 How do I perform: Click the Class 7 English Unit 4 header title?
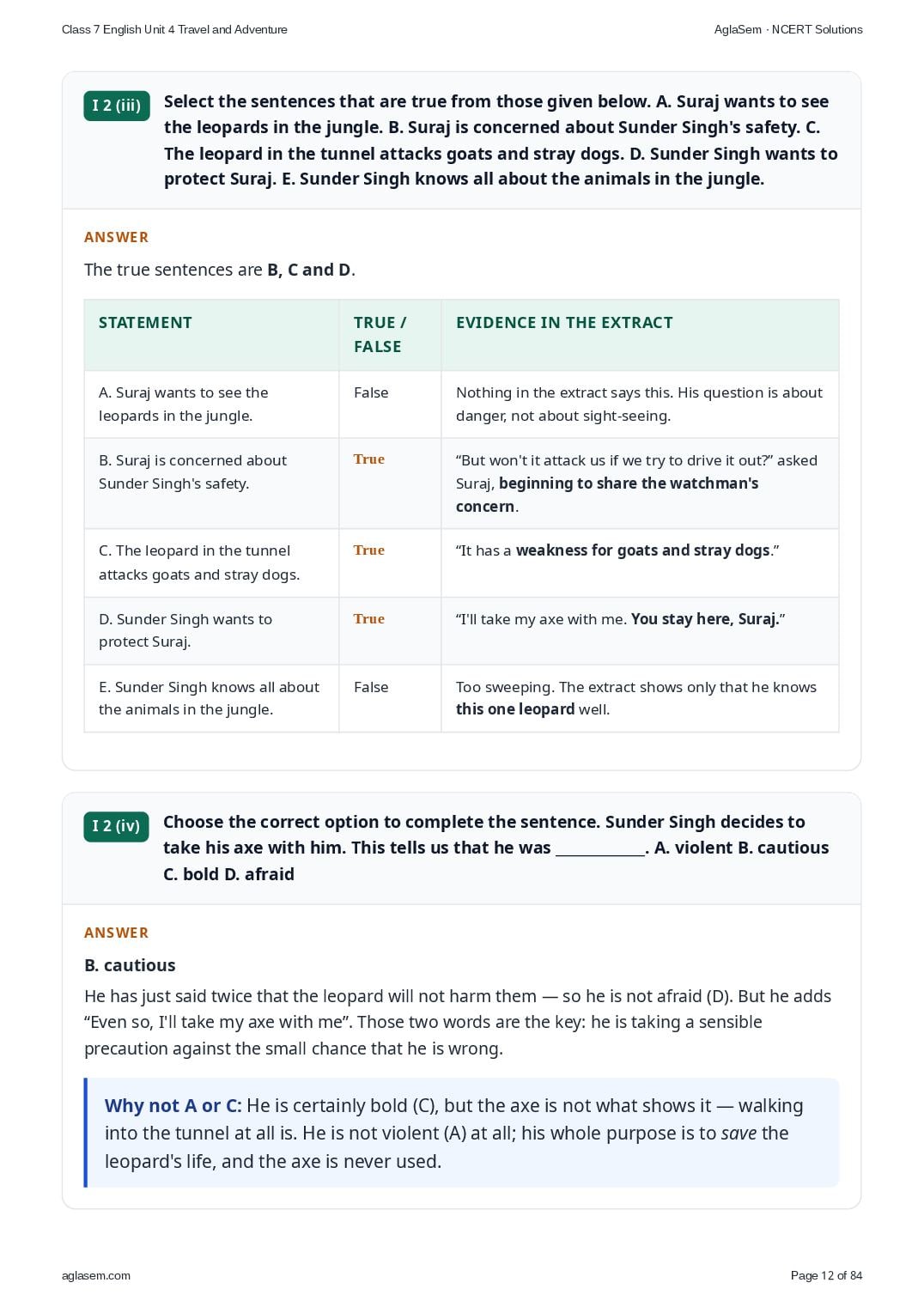click(x=174, y=29)
